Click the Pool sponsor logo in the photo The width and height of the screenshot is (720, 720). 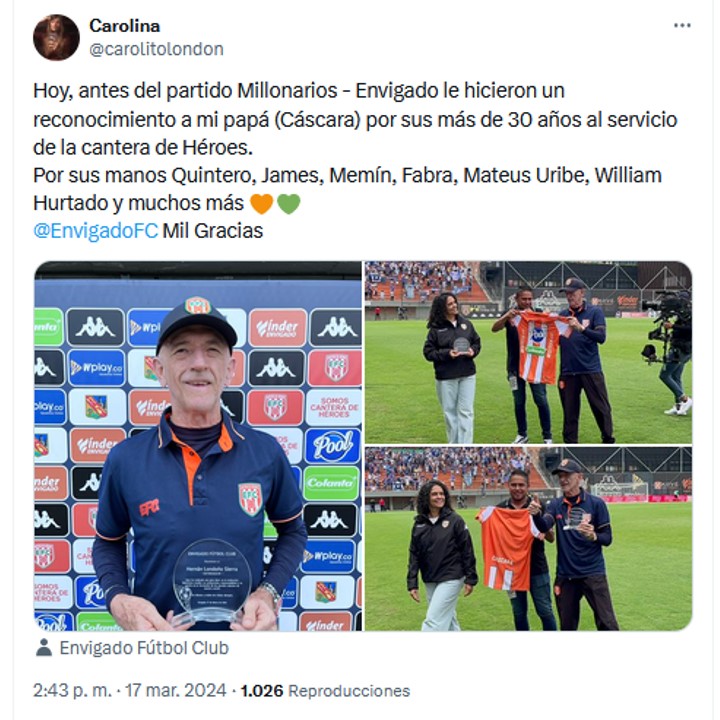(x=333, y=446)
